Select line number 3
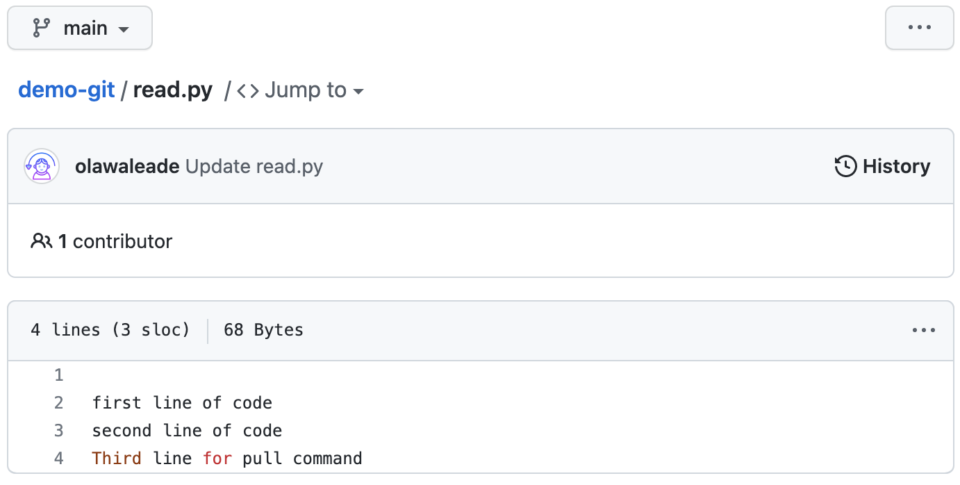Viewport: 960px width, 485px height. click(58, 431)
